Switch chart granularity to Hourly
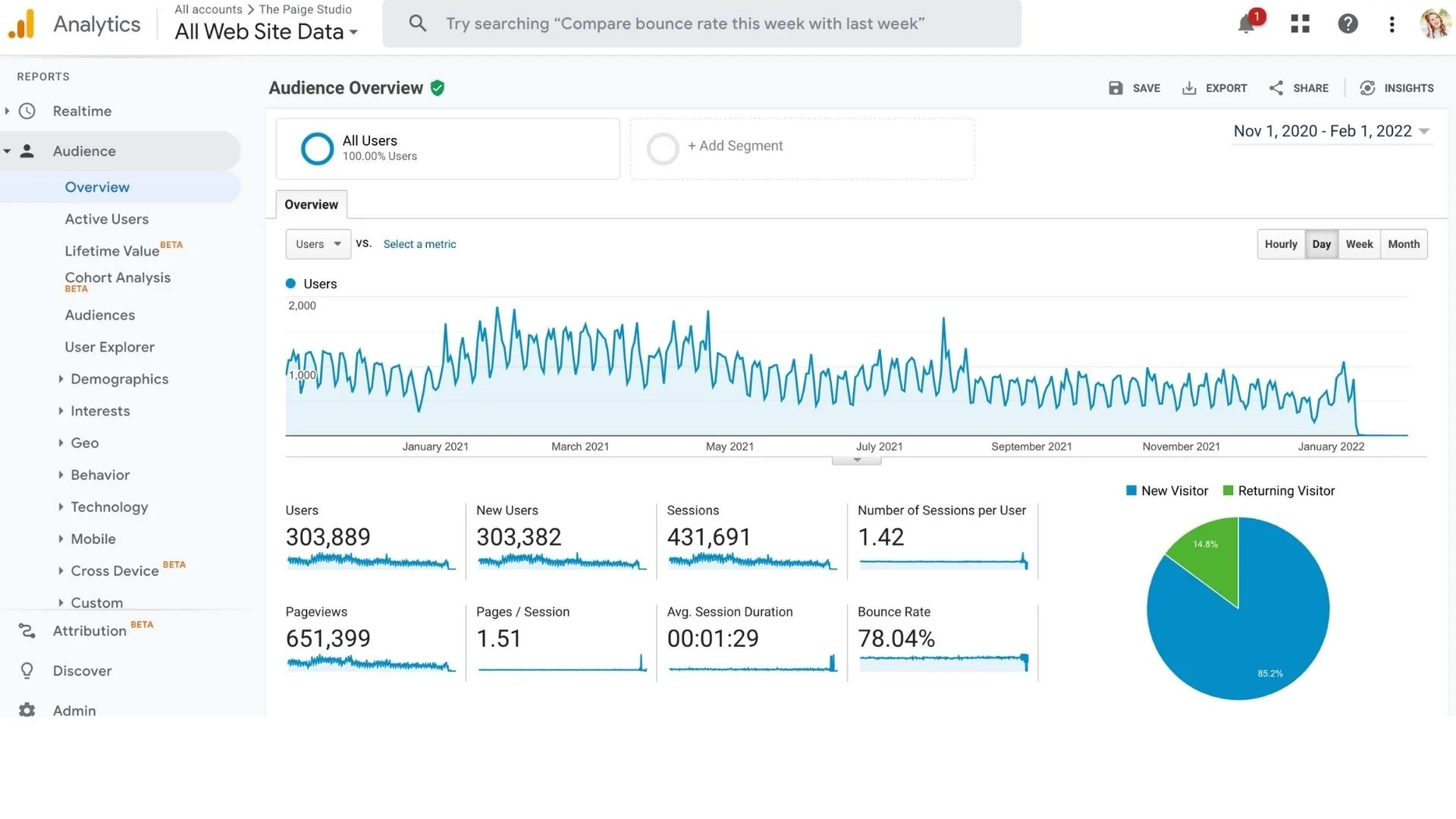 coord(1281,244)
